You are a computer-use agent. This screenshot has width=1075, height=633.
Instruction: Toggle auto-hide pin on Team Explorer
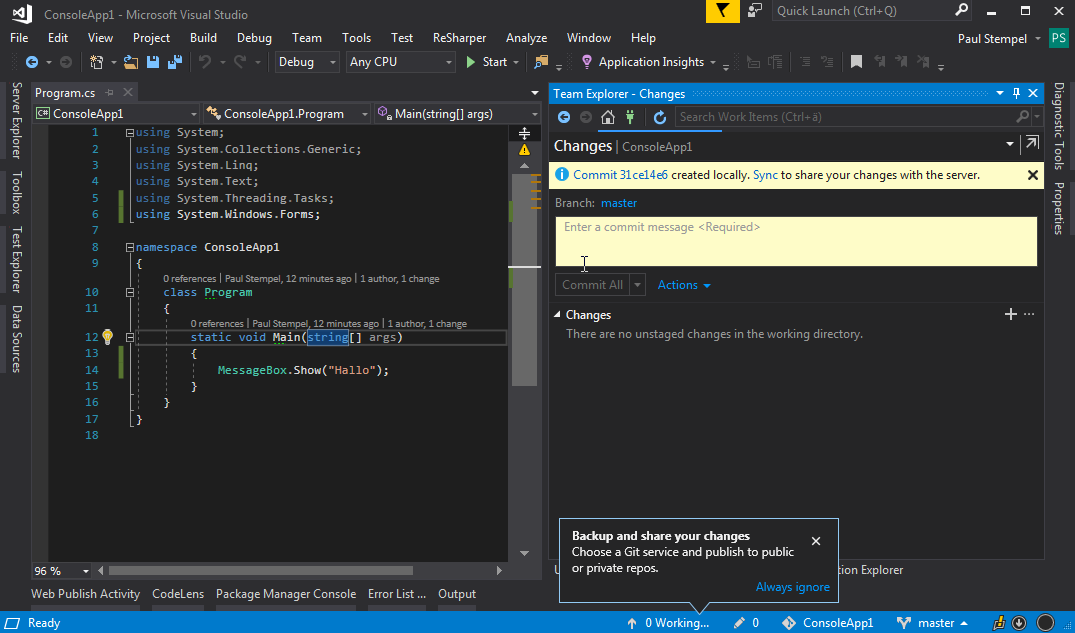click(x=1017, y=93)
